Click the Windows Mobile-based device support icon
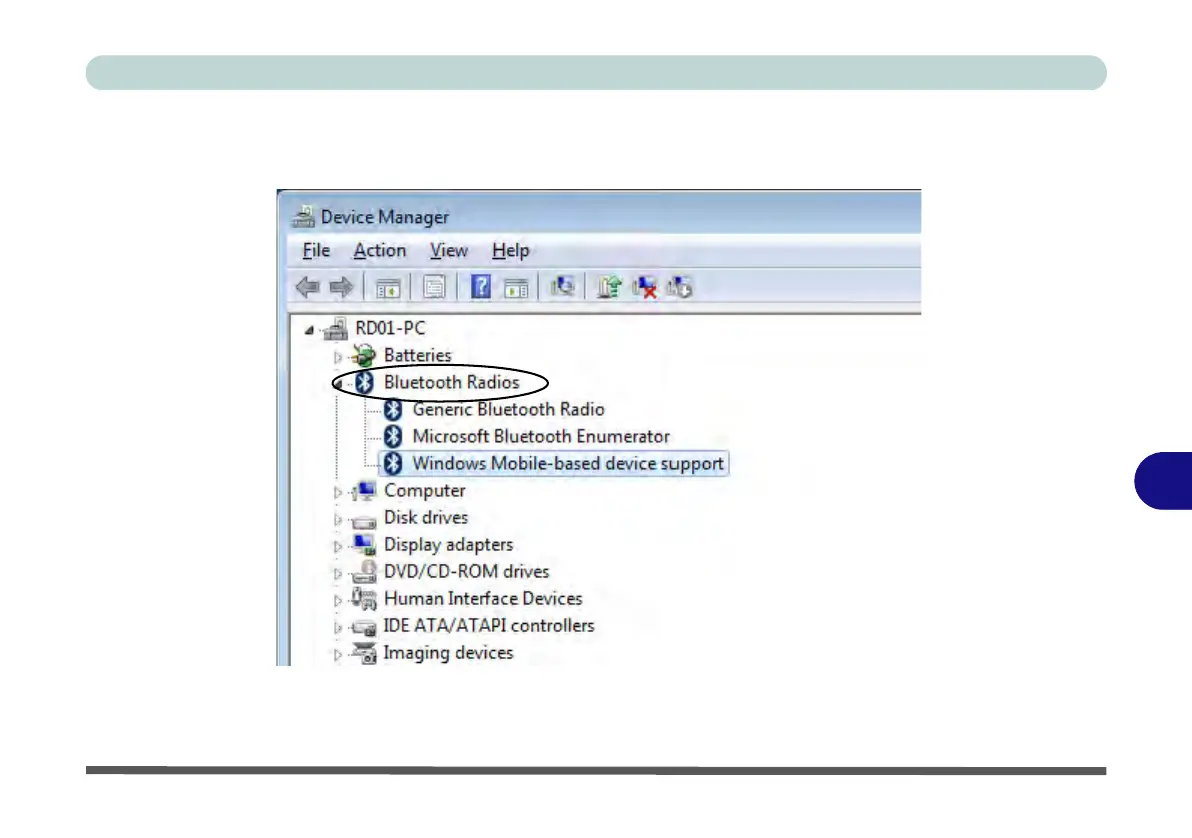 click(x=393, y=463)
